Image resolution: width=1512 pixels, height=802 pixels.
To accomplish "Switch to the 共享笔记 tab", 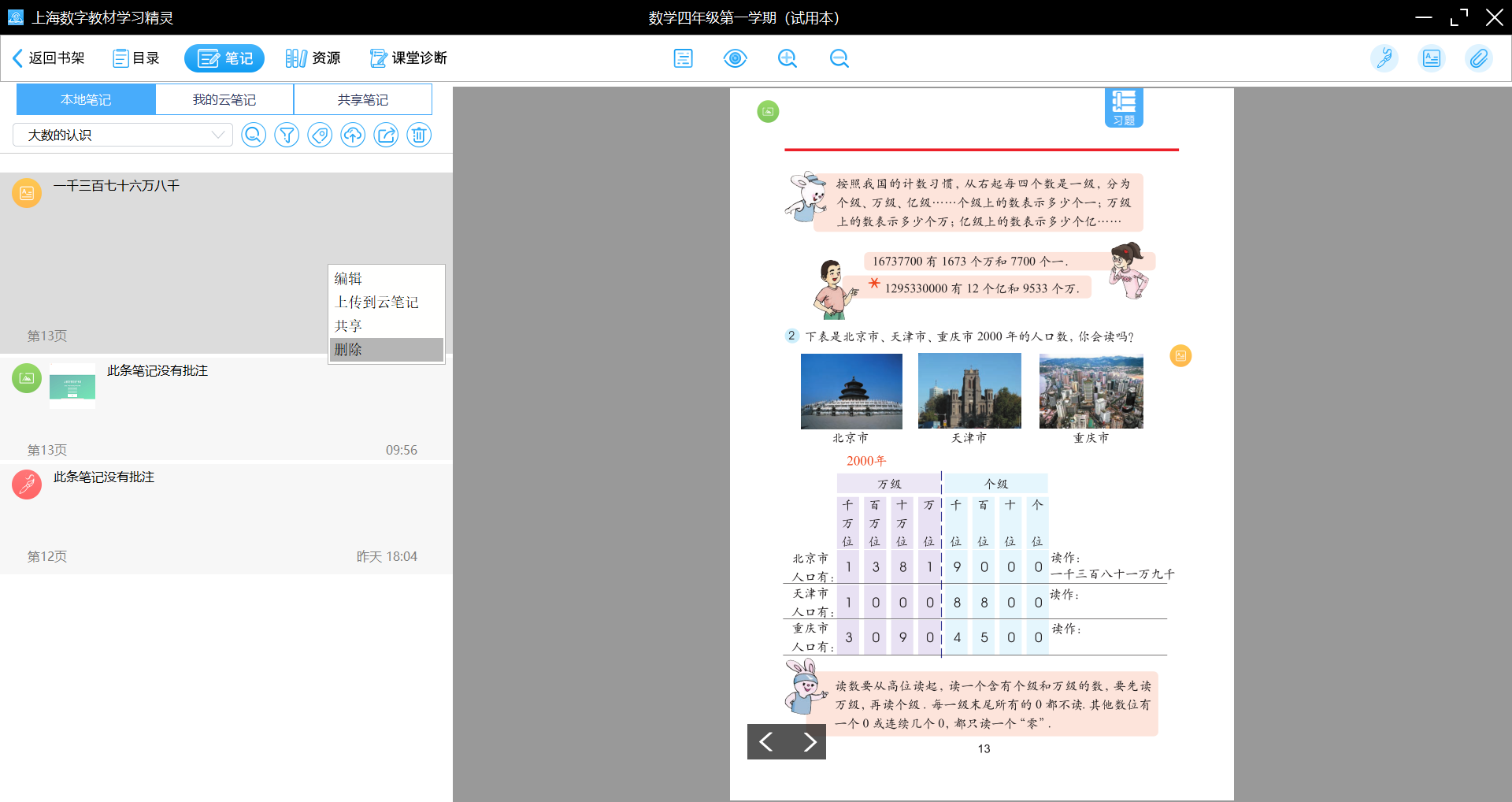I will 363,100.
